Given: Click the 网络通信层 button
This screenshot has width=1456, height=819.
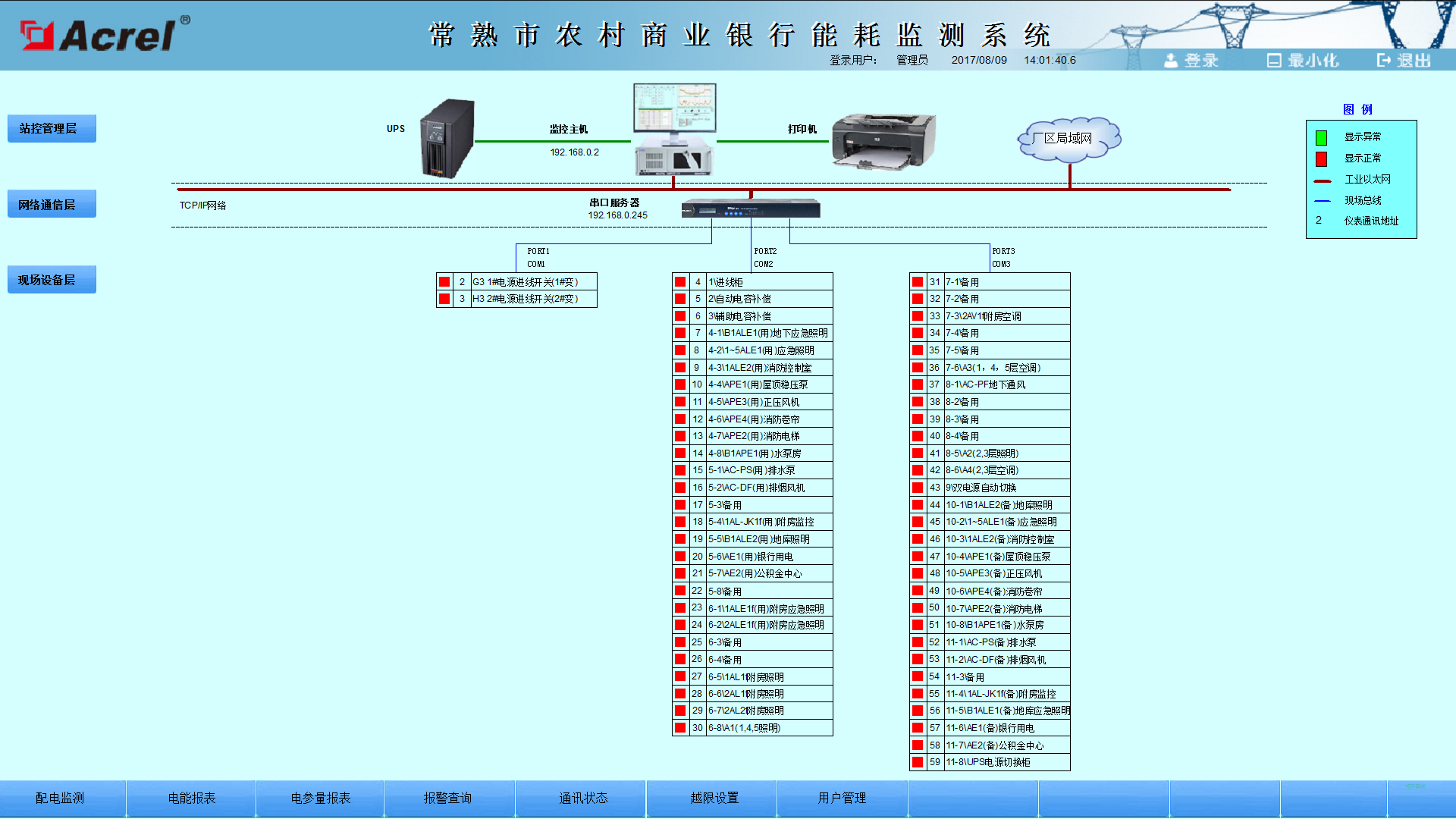Looking at the screenshot, I should pos(52,205).
